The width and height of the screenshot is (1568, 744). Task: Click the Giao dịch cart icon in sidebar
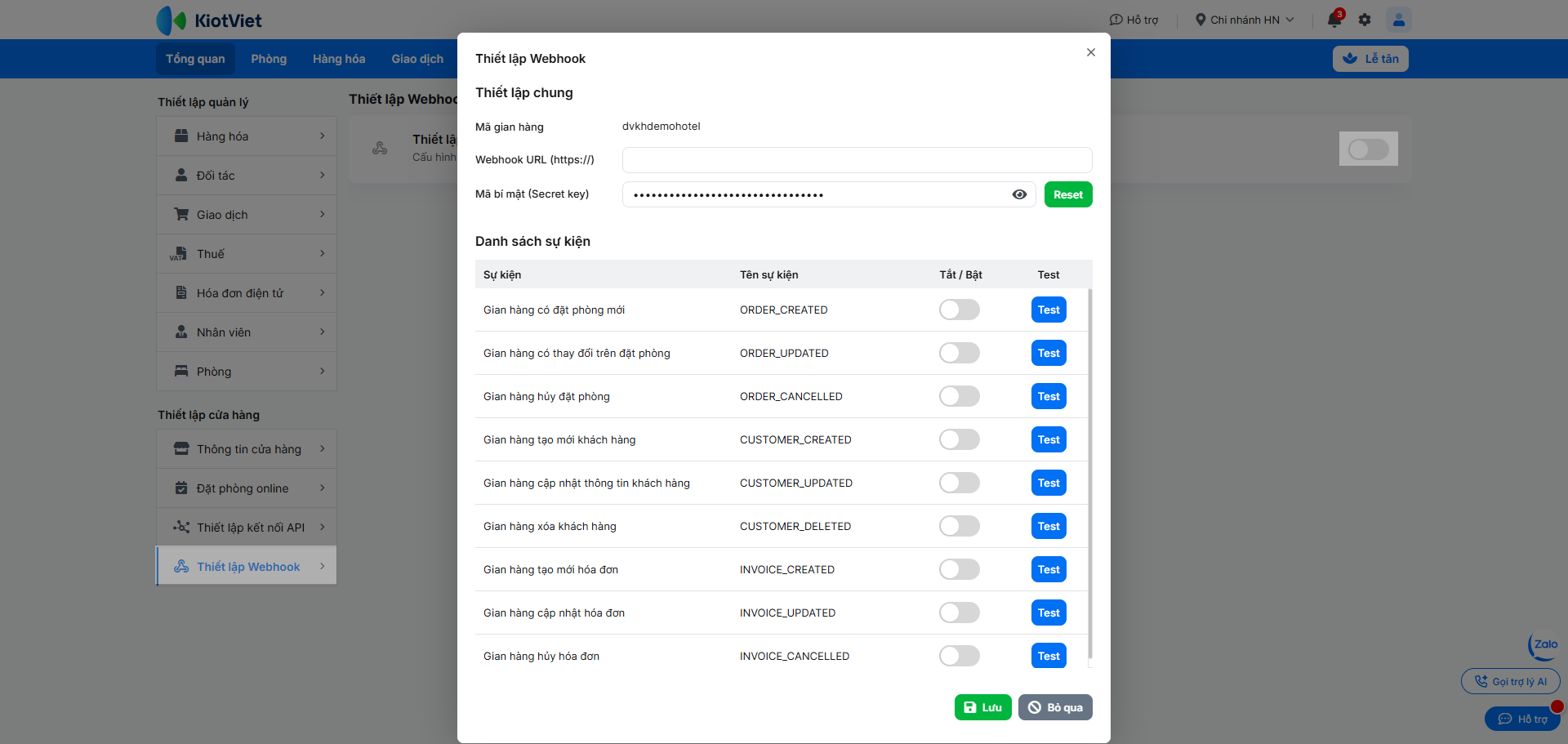click(181, 214)
